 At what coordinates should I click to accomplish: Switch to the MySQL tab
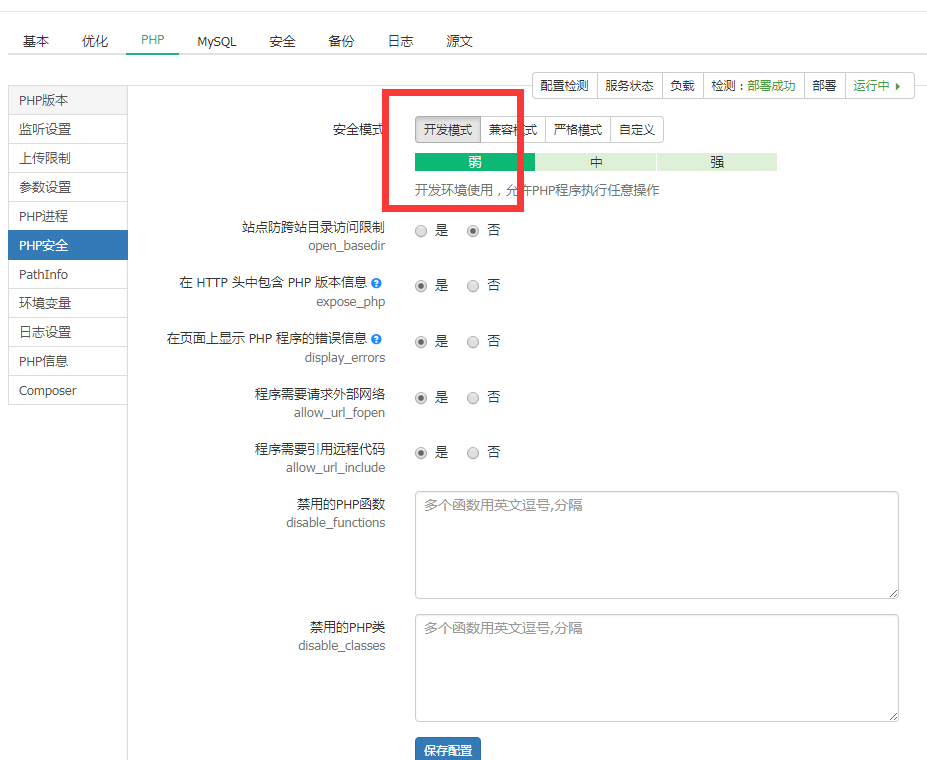point(216,41)
